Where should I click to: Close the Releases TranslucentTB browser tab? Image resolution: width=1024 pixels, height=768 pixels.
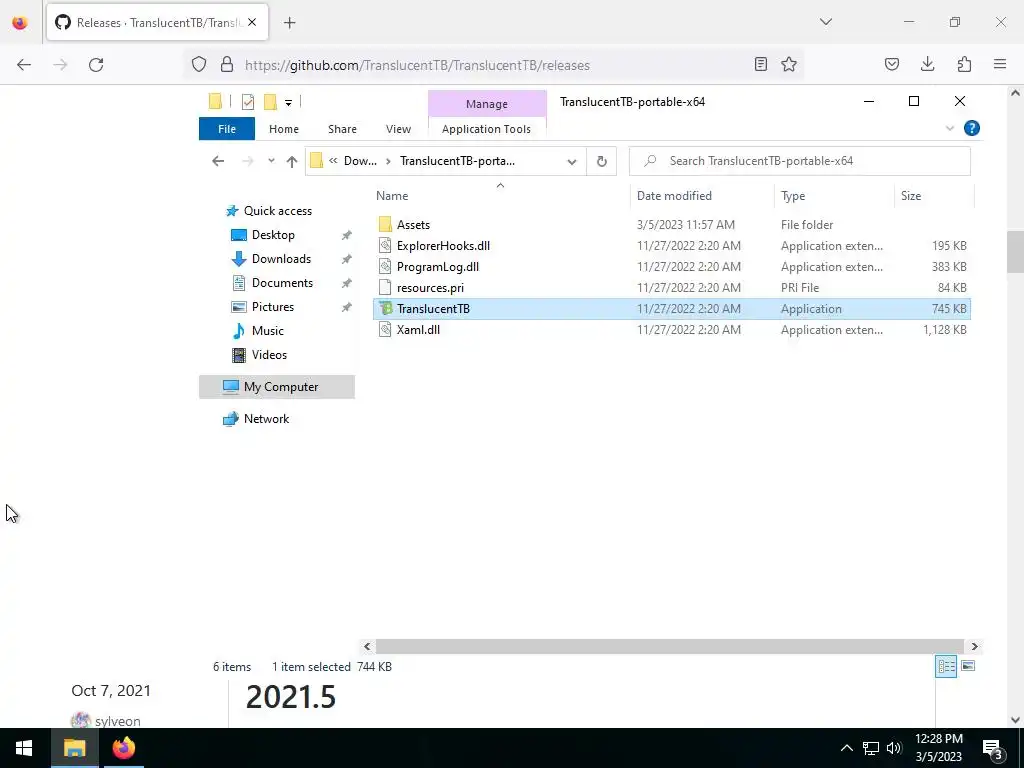click(252, 23)
